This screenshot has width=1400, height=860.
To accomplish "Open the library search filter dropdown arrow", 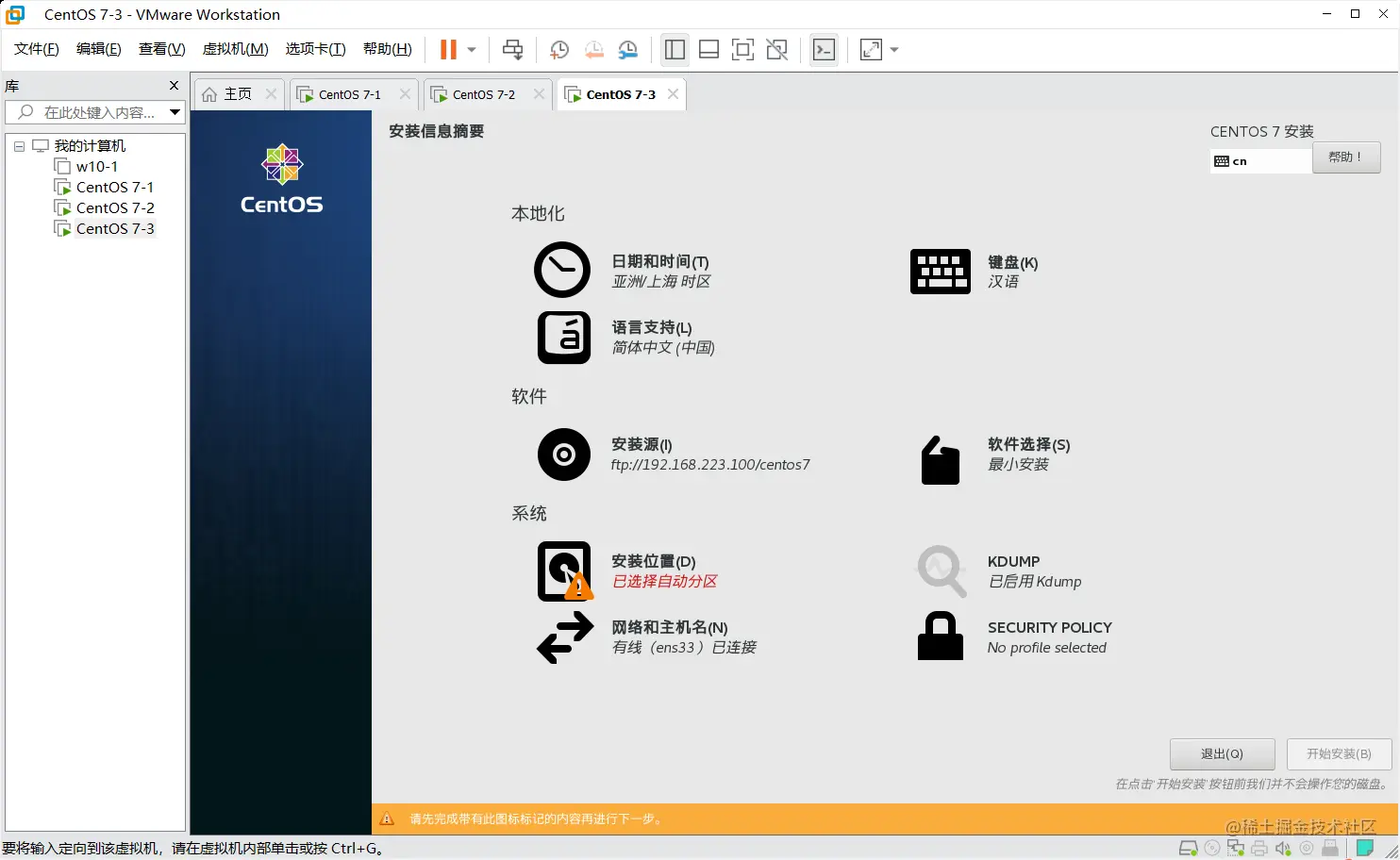I will coord(175,112).
